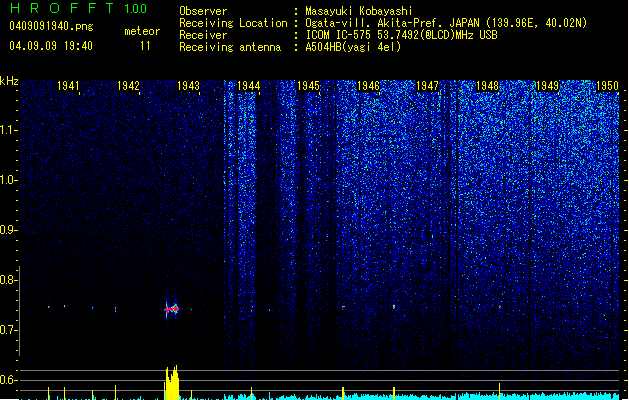
Task: Click the version number 1.00
Action: [x=135, y=8]
